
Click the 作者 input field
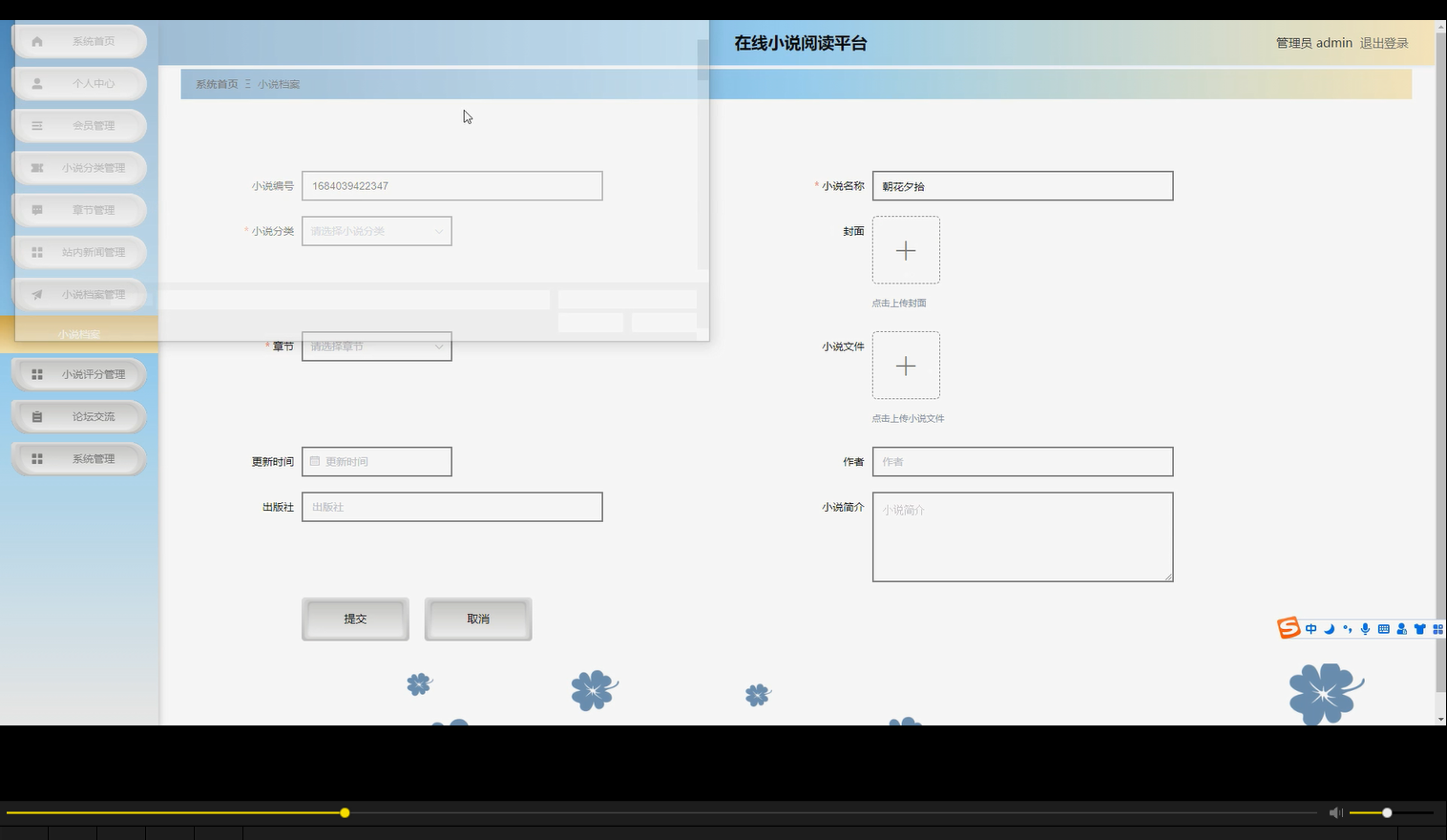[1022, 461]
